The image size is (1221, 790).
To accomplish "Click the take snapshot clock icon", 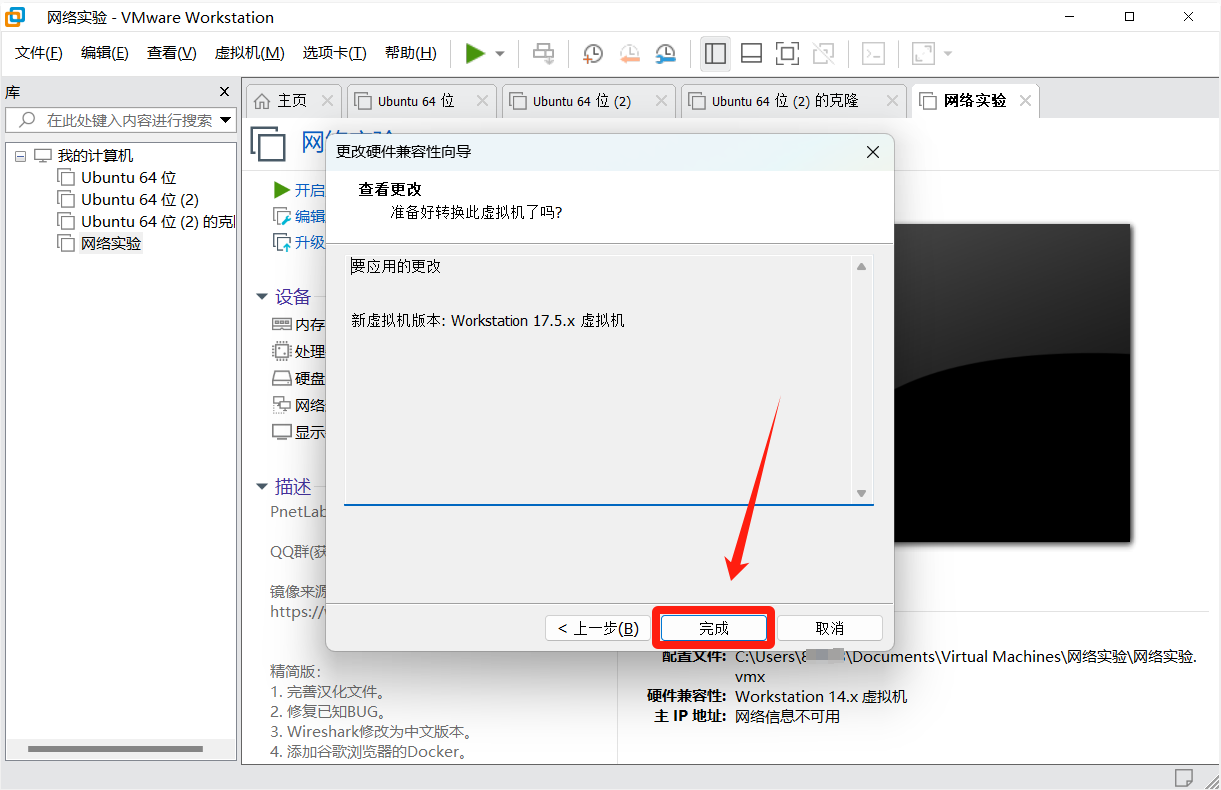I will [x=593, y=54].
